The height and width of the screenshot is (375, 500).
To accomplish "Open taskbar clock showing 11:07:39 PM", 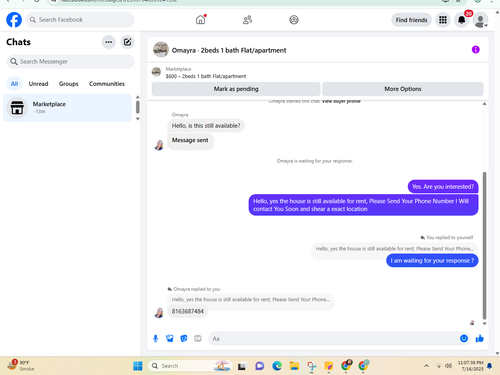I will pyautogui.click(x=470, y=366).
